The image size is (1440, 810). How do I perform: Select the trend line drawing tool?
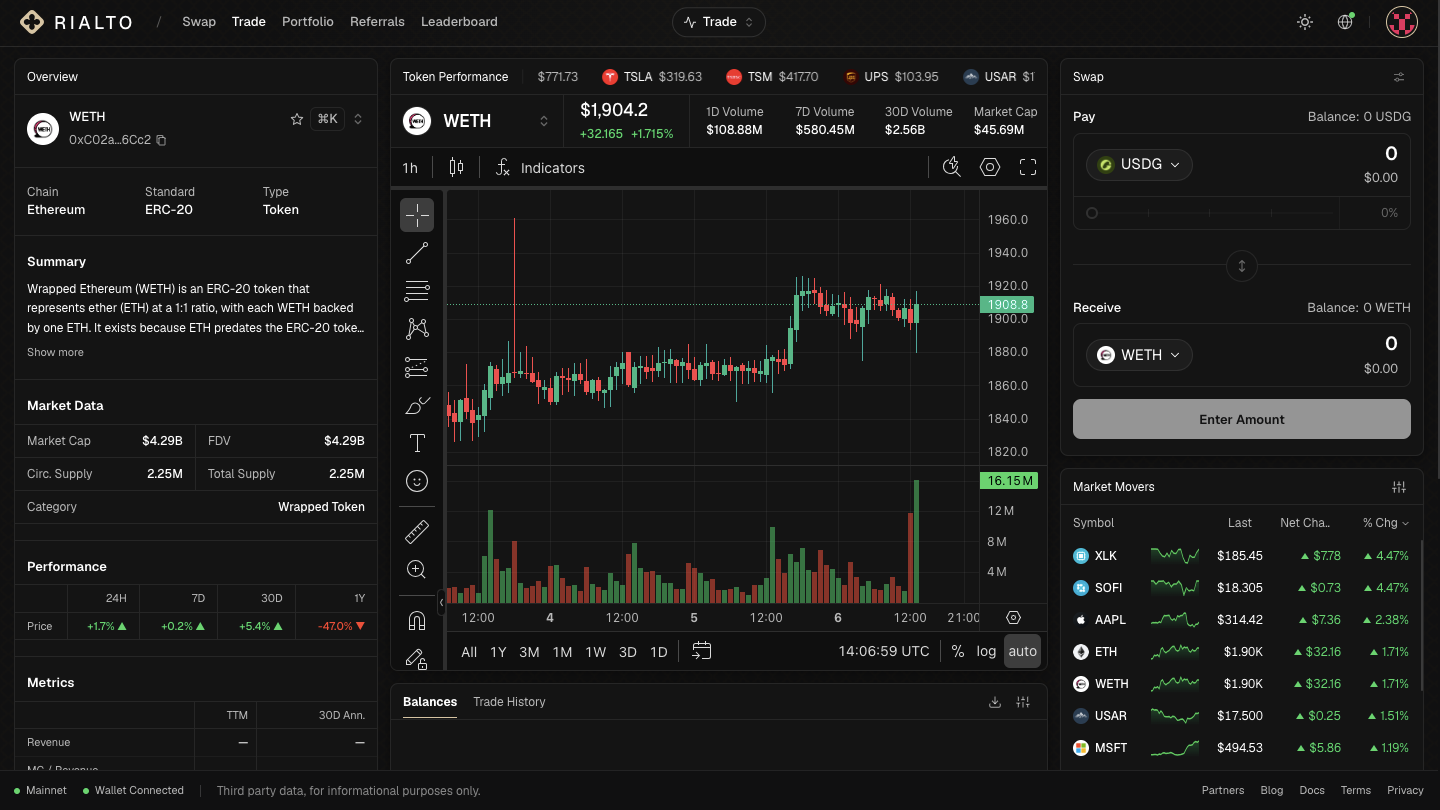coord(417,253)
